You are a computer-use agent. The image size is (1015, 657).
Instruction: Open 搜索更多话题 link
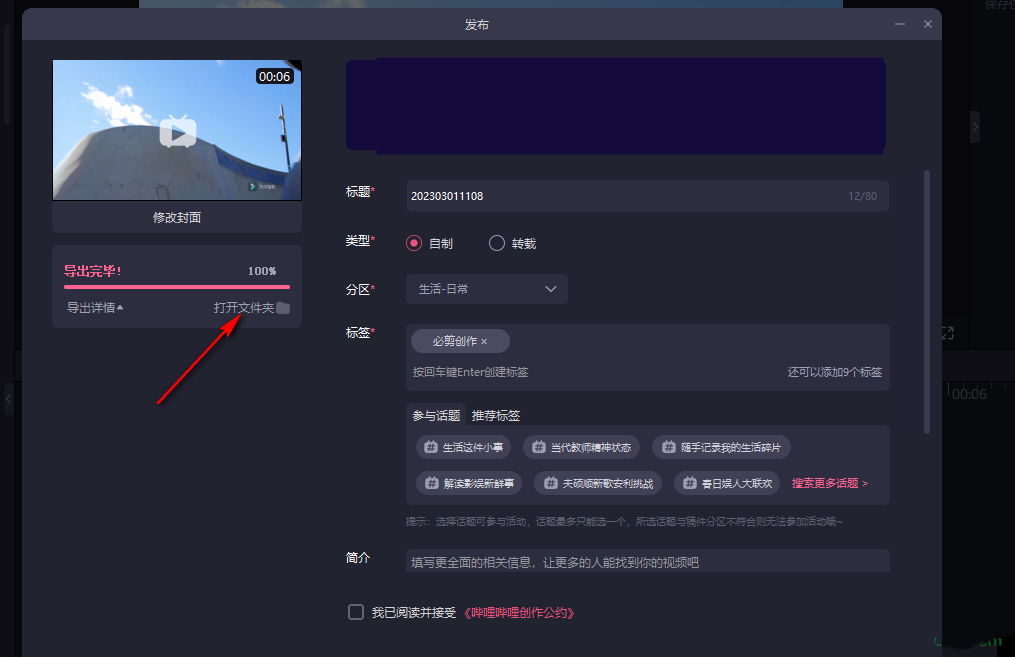[x=830, y=484]
